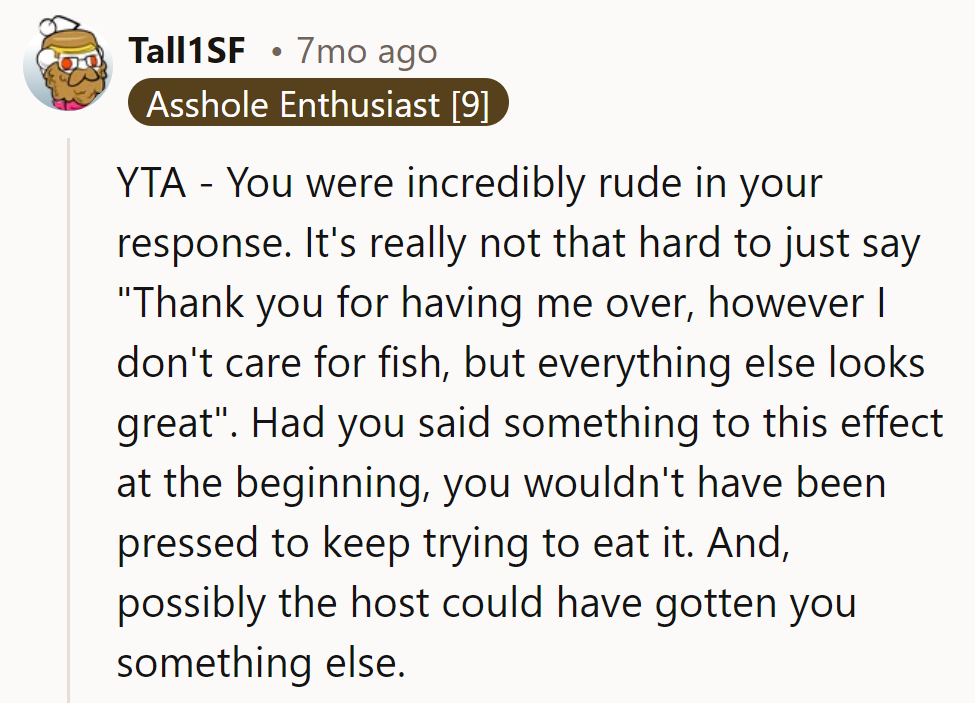Click the "Asshole Enthusiast [9]" flair badge
The width and height of the screenshot is (975, 703).
click(x=318, y=104)
